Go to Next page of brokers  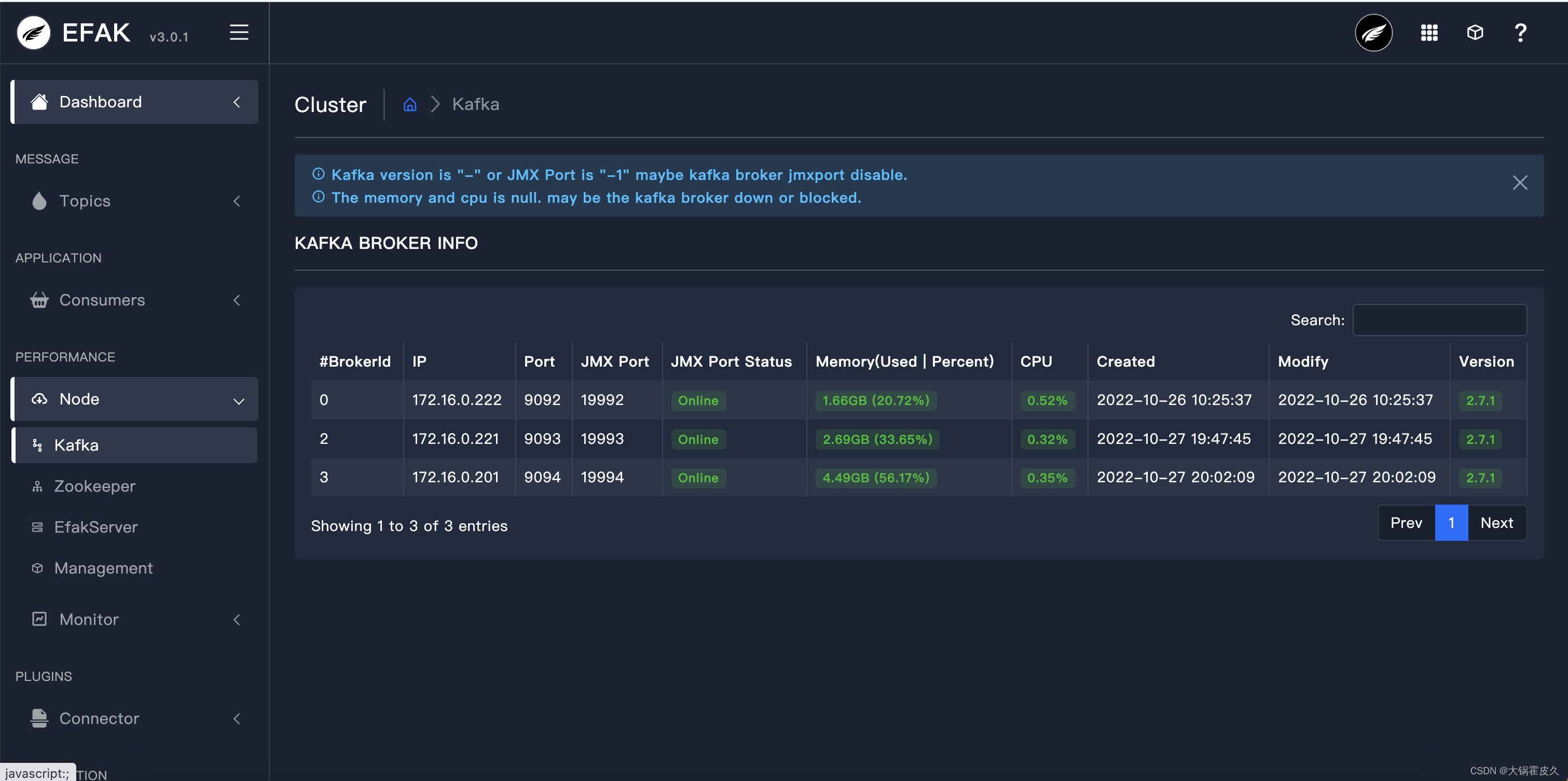[1497, 523]
